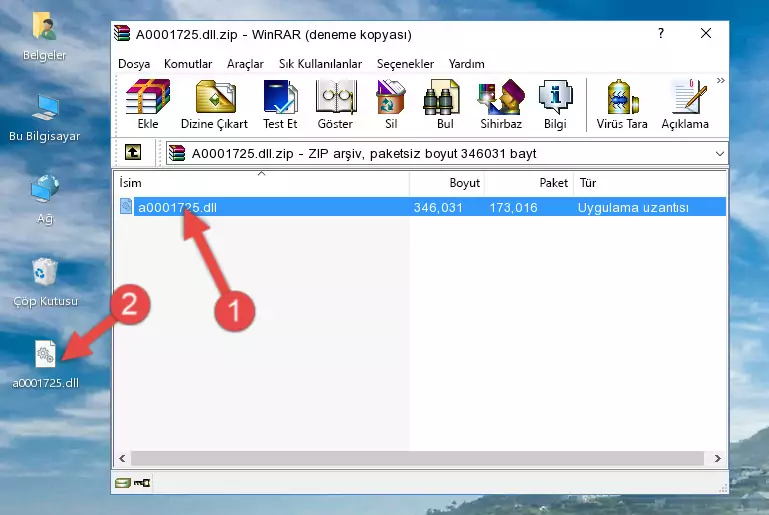
Task: Click the horizontal scrollbar track
Action: (417, 458)
